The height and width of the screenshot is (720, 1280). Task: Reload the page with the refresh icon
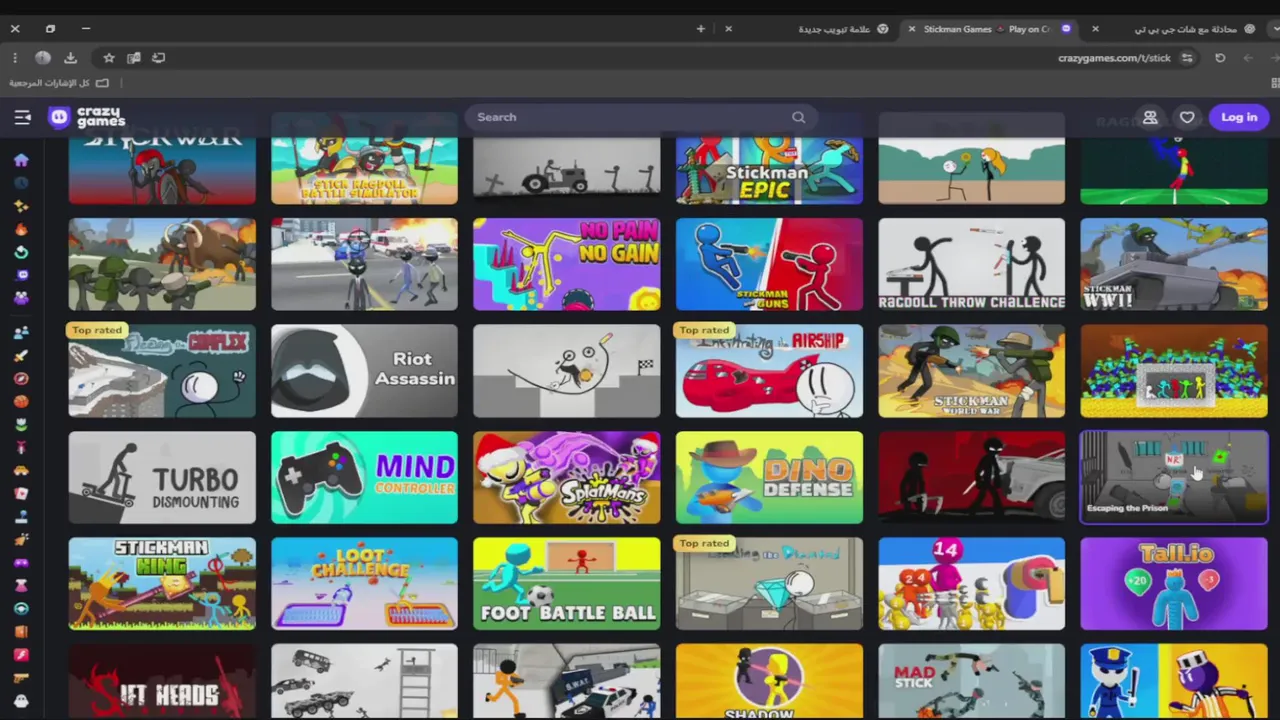click(1220, 58)
